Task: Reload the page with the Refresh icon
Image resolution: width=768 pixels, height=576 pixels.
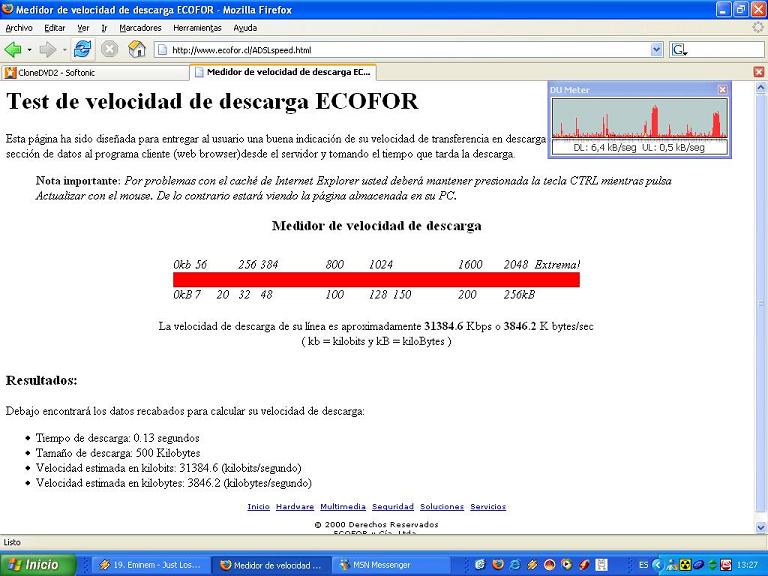Action: [x=82, y=49]
